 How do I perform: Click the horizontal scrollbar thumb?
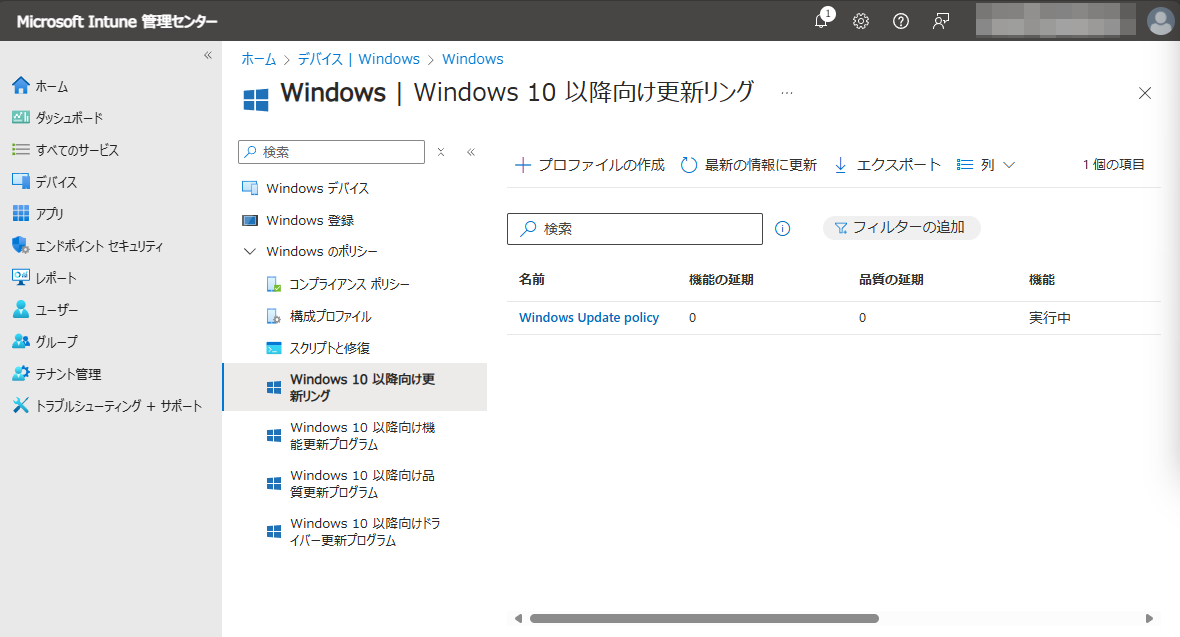(704, 618)
